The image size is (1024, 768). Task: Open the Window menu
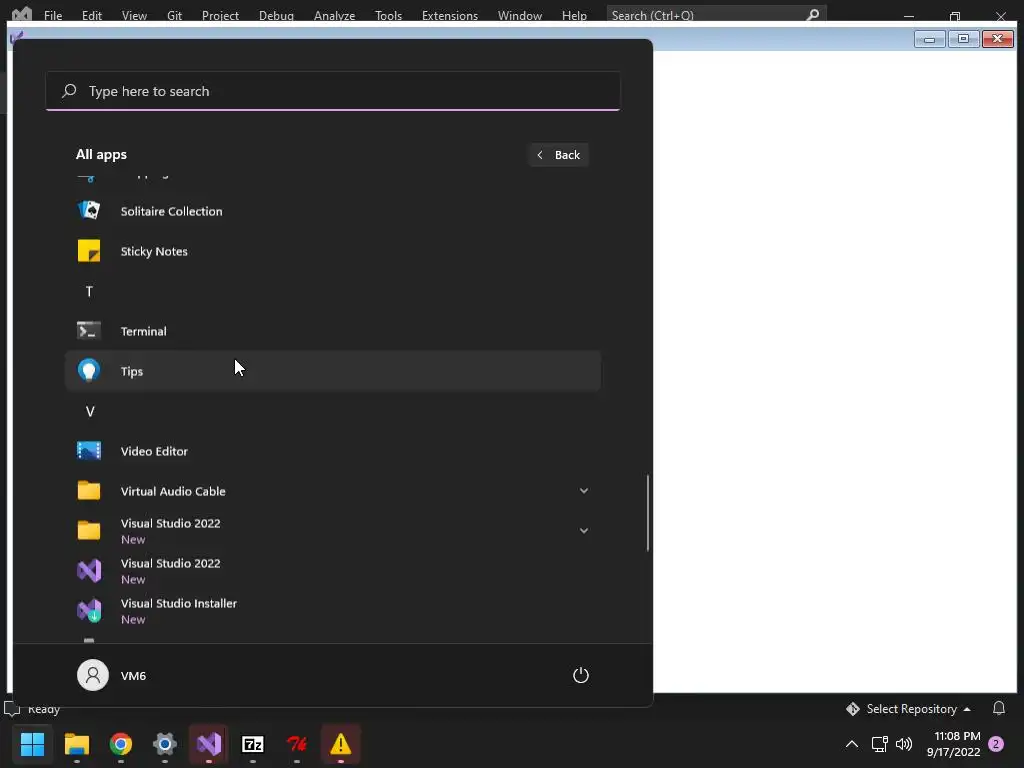tap(520, 15)
